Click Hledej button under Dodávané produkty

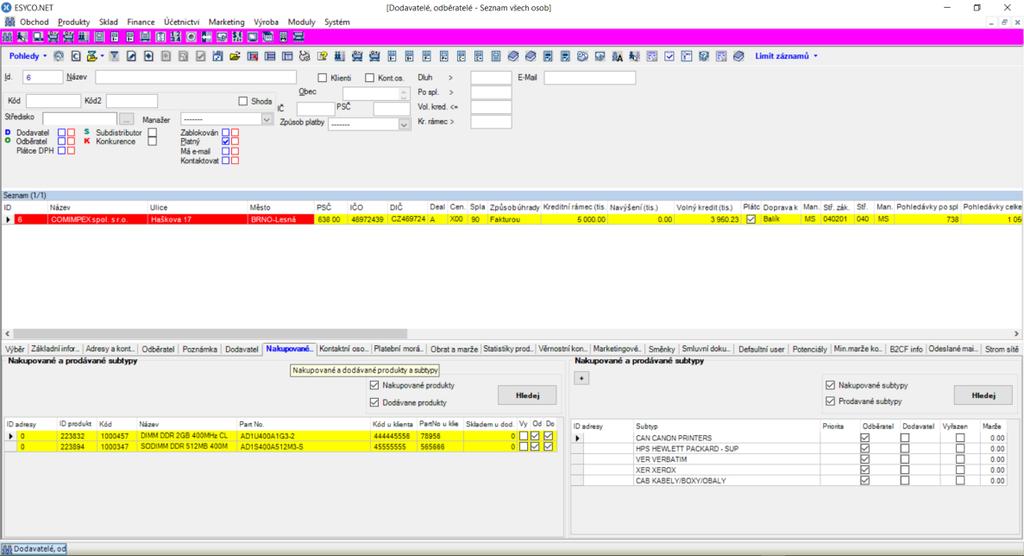pos(527,395)
